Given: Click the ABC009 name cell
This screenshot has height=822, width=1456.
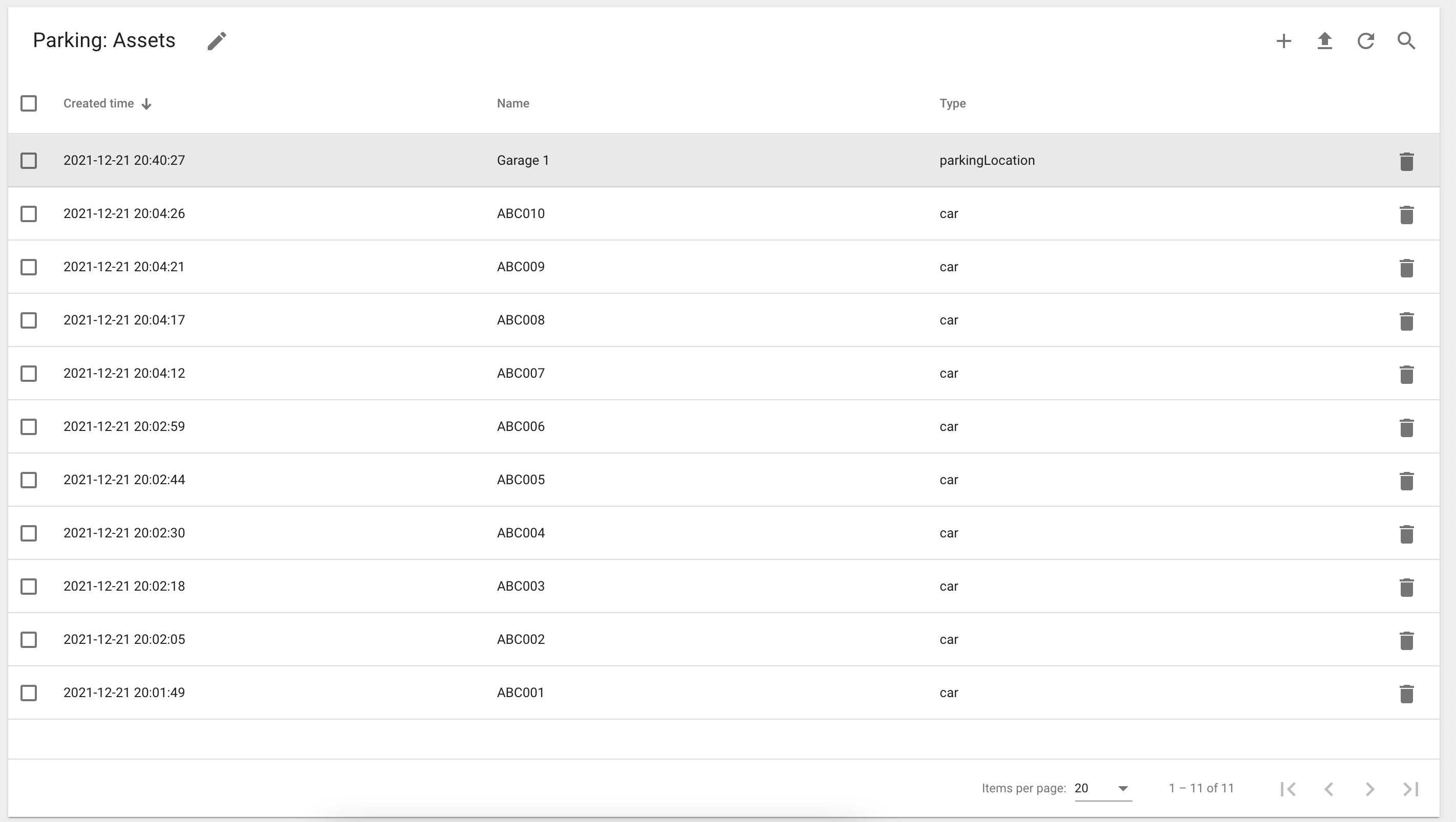Looking at the screenshot, I should point(521,267).
